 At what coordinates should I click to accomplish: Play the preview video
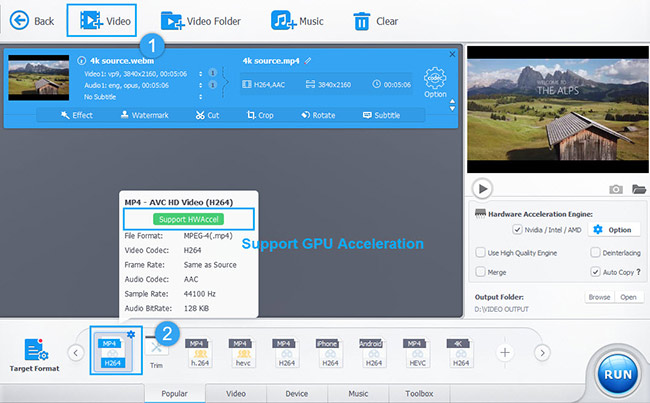[482, 188]
